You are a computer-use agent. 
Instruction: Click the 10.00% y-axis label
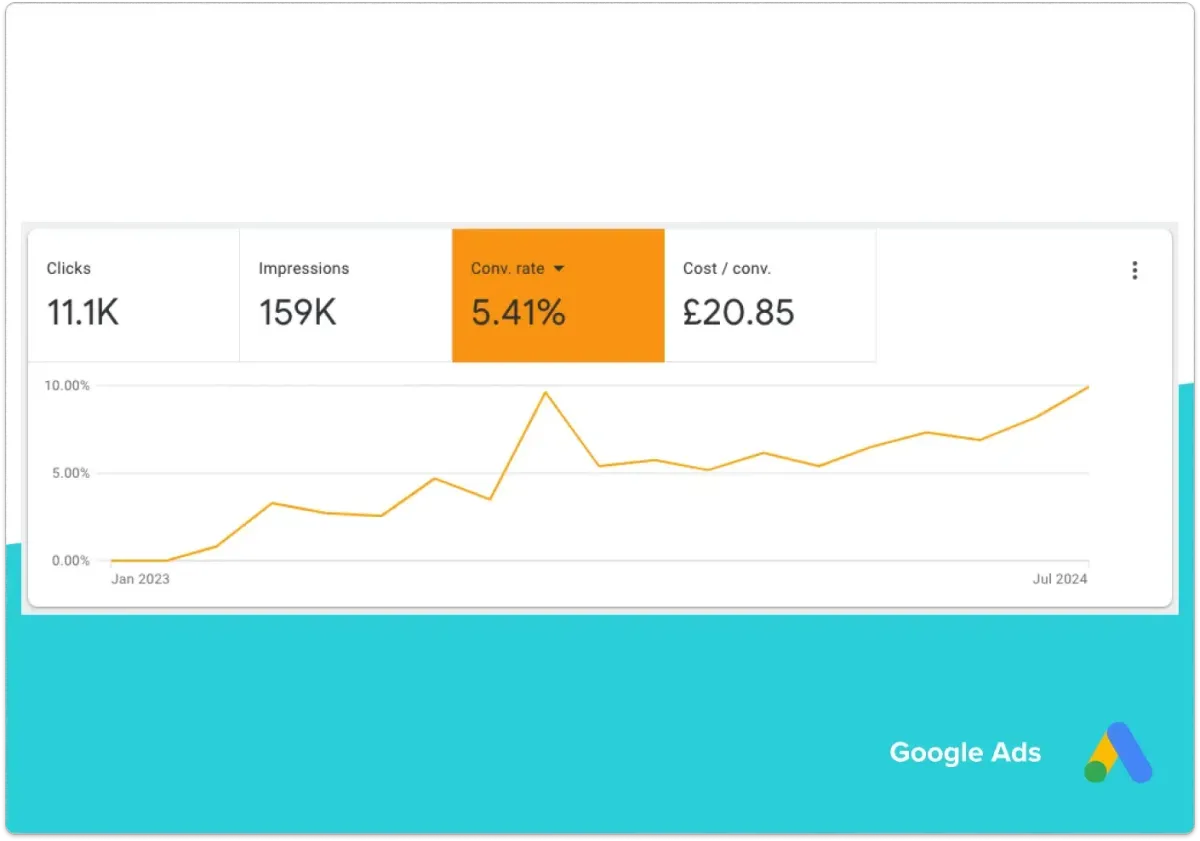[67, 386]
